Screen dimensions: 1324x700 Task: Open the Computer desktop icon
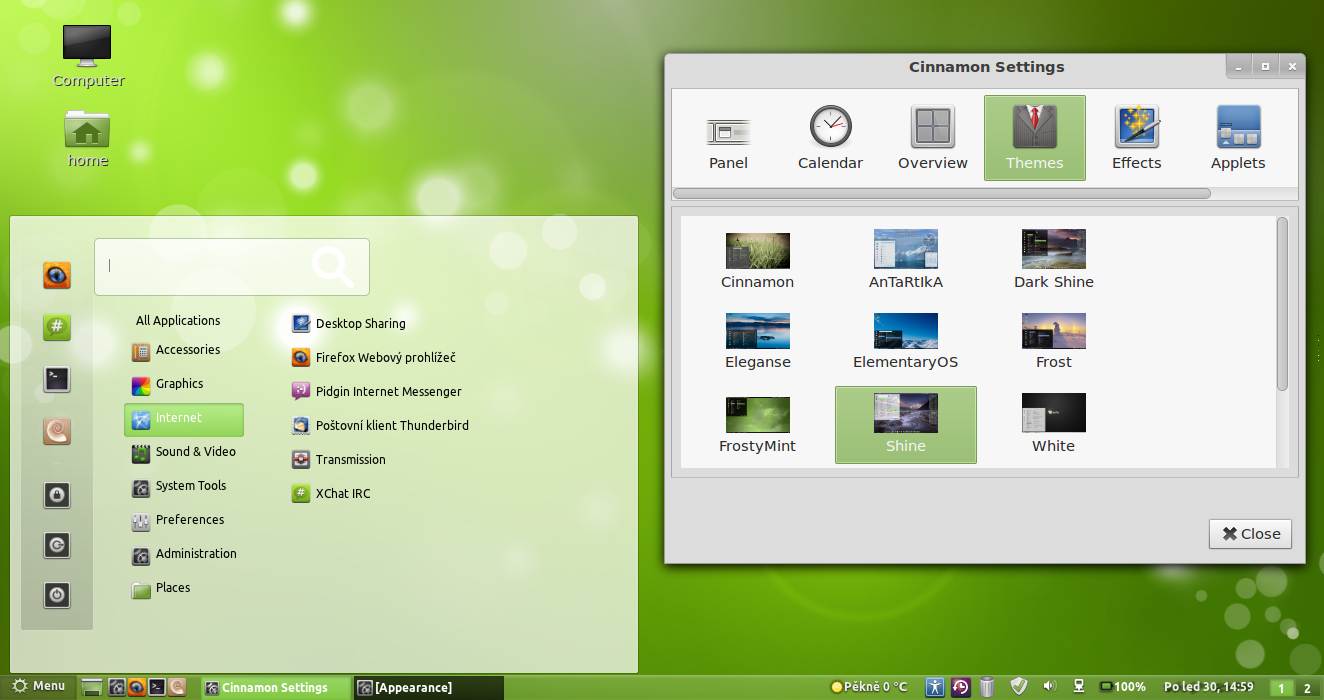coord(88,55)
